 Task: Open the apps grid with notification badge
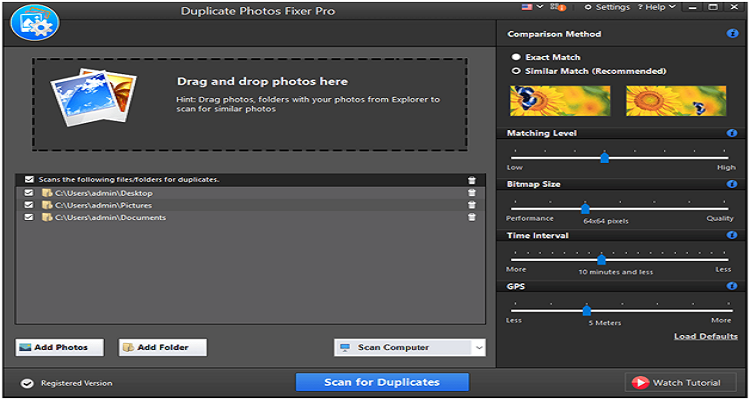click(558, 7)
